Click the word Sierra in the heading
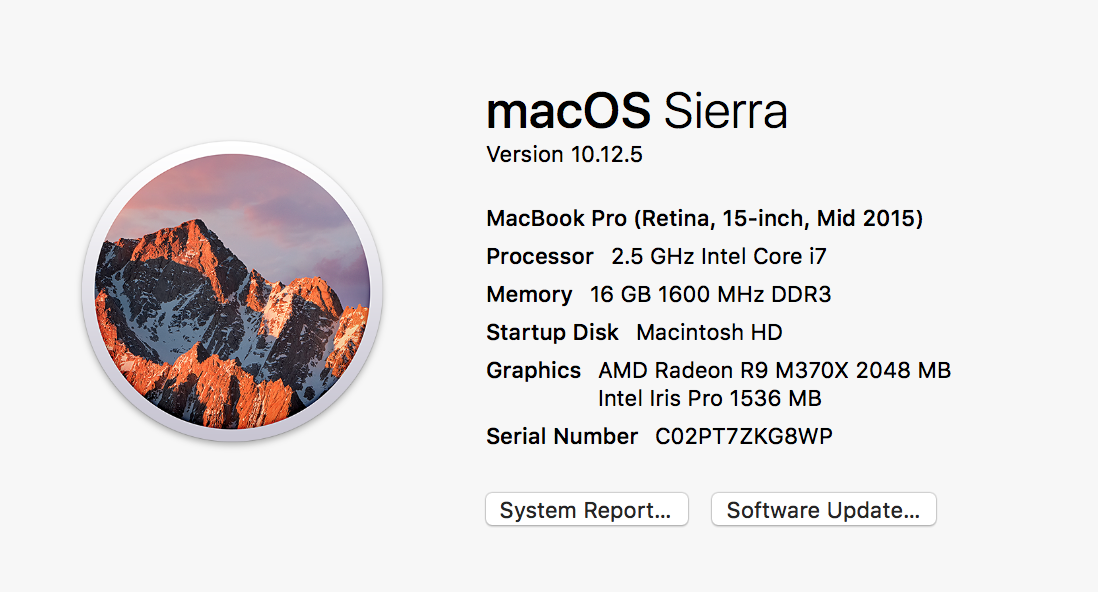The width and height of the screenshot is (1098, 592). pyautogui.click(x=725, y=111)
